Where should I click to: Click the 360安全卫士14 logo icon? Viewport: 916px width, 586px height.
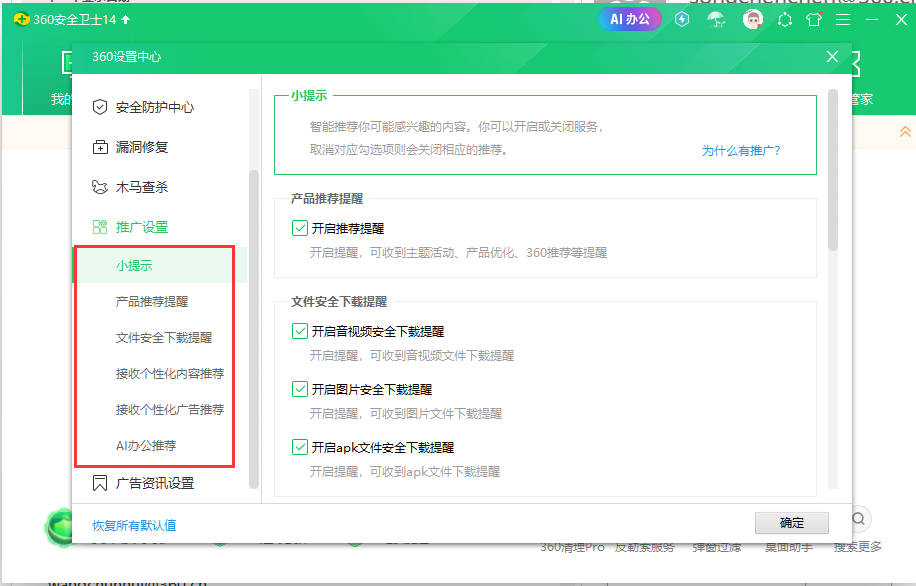coord(22,19)
